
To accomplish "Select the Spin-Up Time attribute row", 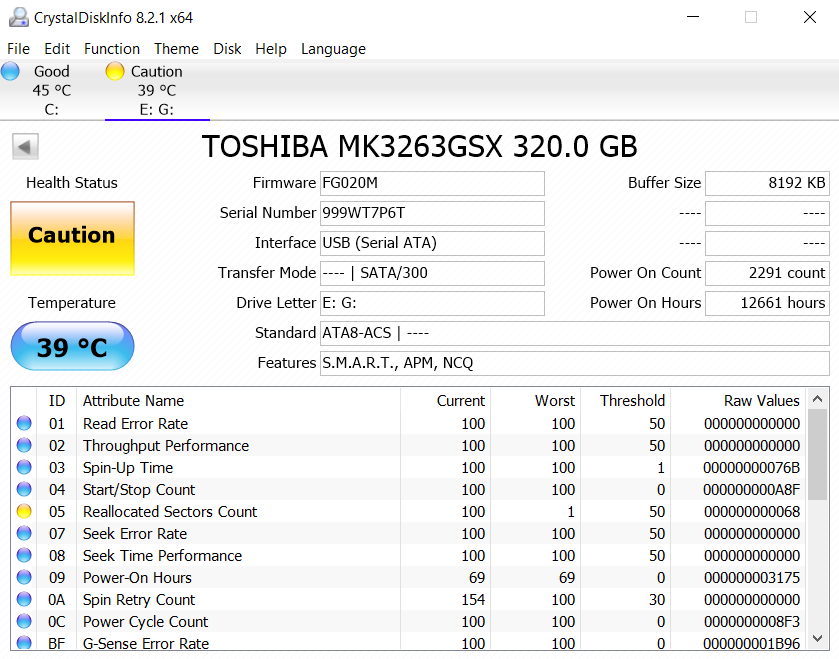I will [x=409, y=467].
